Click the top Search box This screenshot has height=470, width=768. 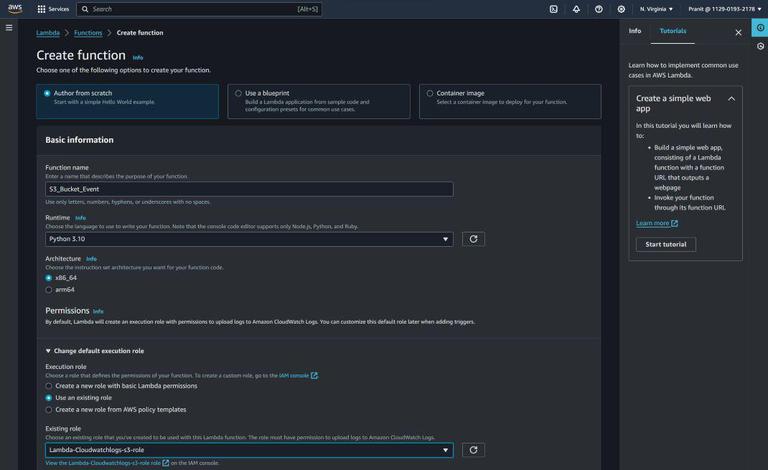199,9
